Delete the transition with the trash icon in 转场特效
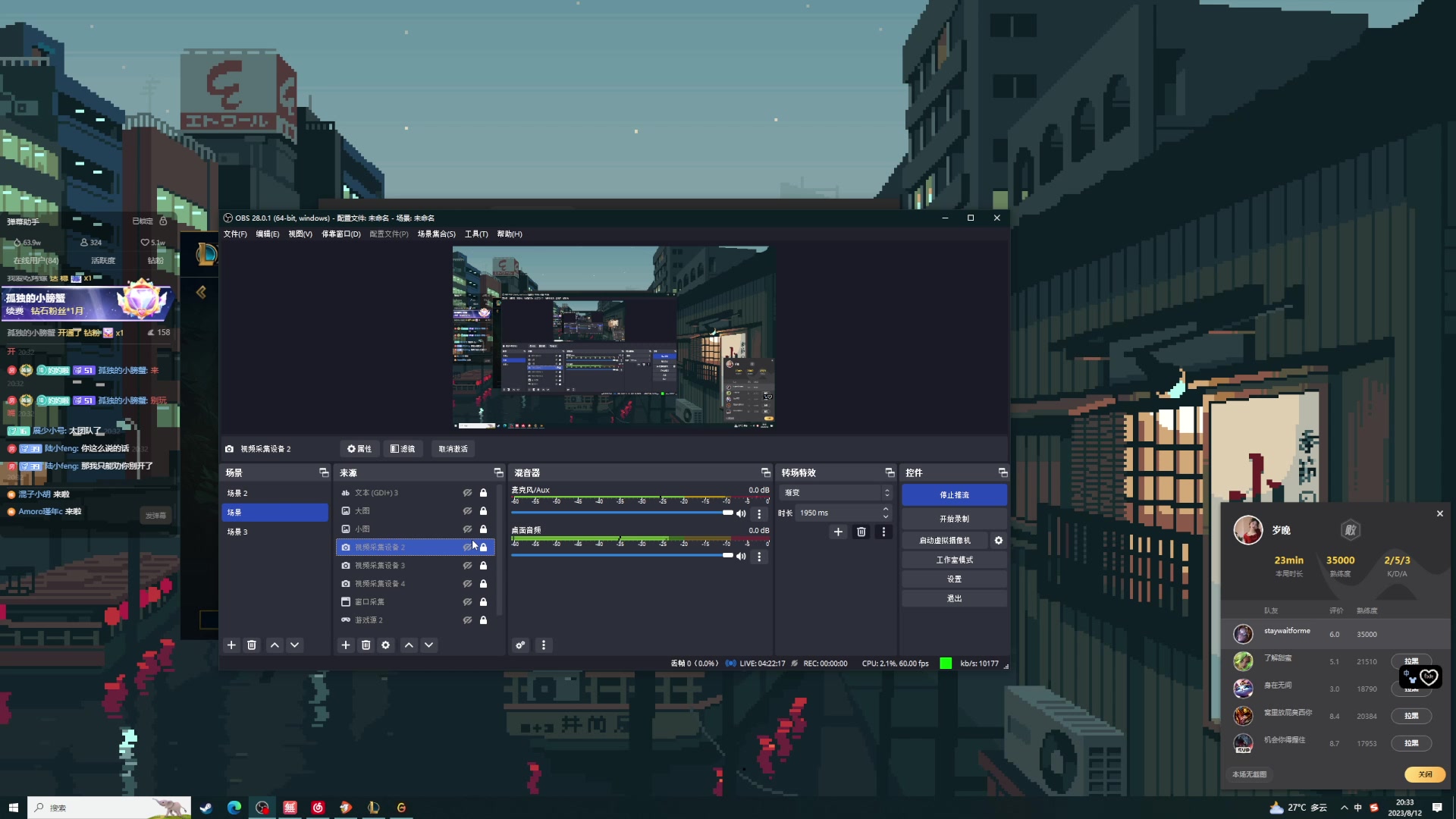Image resolution: width=1456 pixels, height=819 pixels. [x=861, y=532]
